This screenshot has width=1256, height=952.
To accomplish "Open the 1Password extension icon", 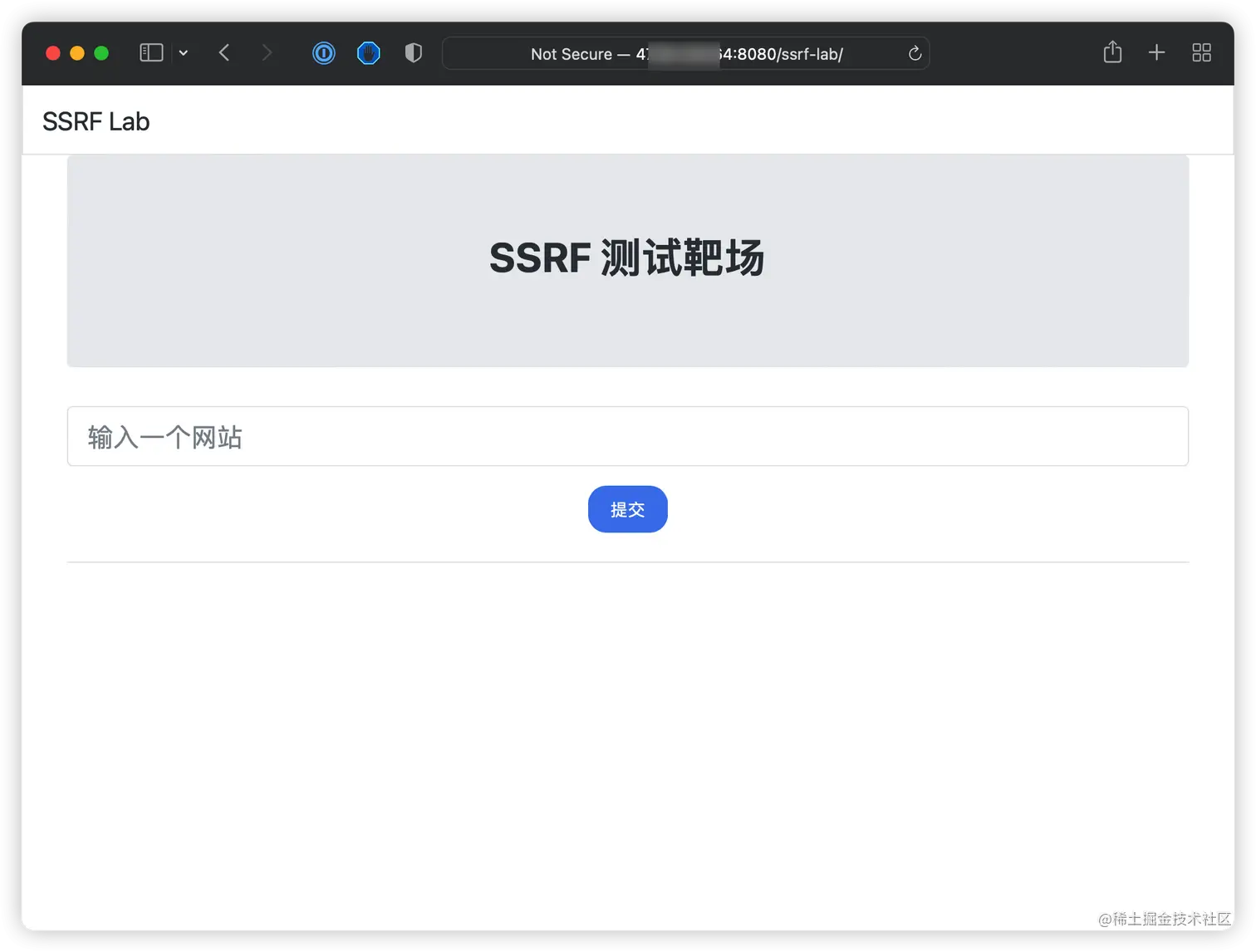I will 324,53.
